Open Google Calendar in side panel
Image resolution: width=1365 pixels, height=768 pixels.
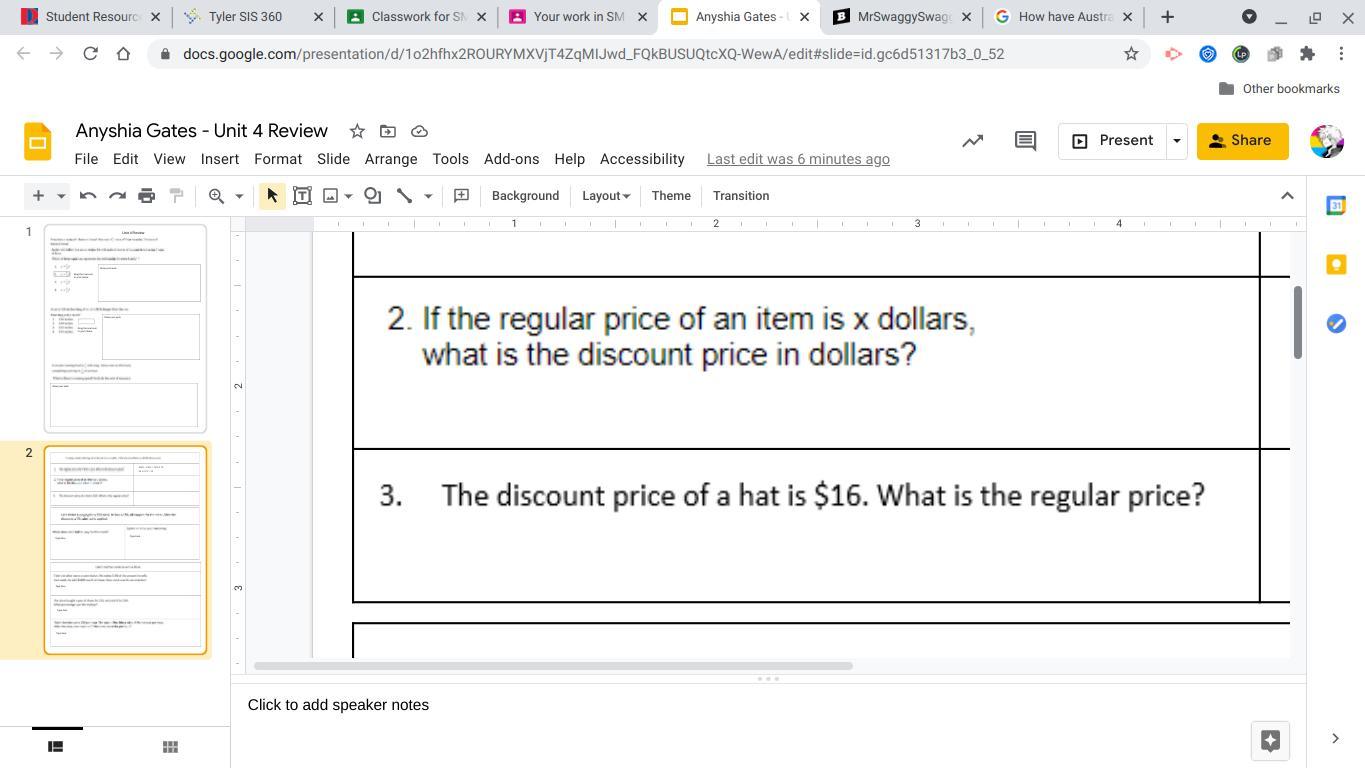pos(1336,206)
